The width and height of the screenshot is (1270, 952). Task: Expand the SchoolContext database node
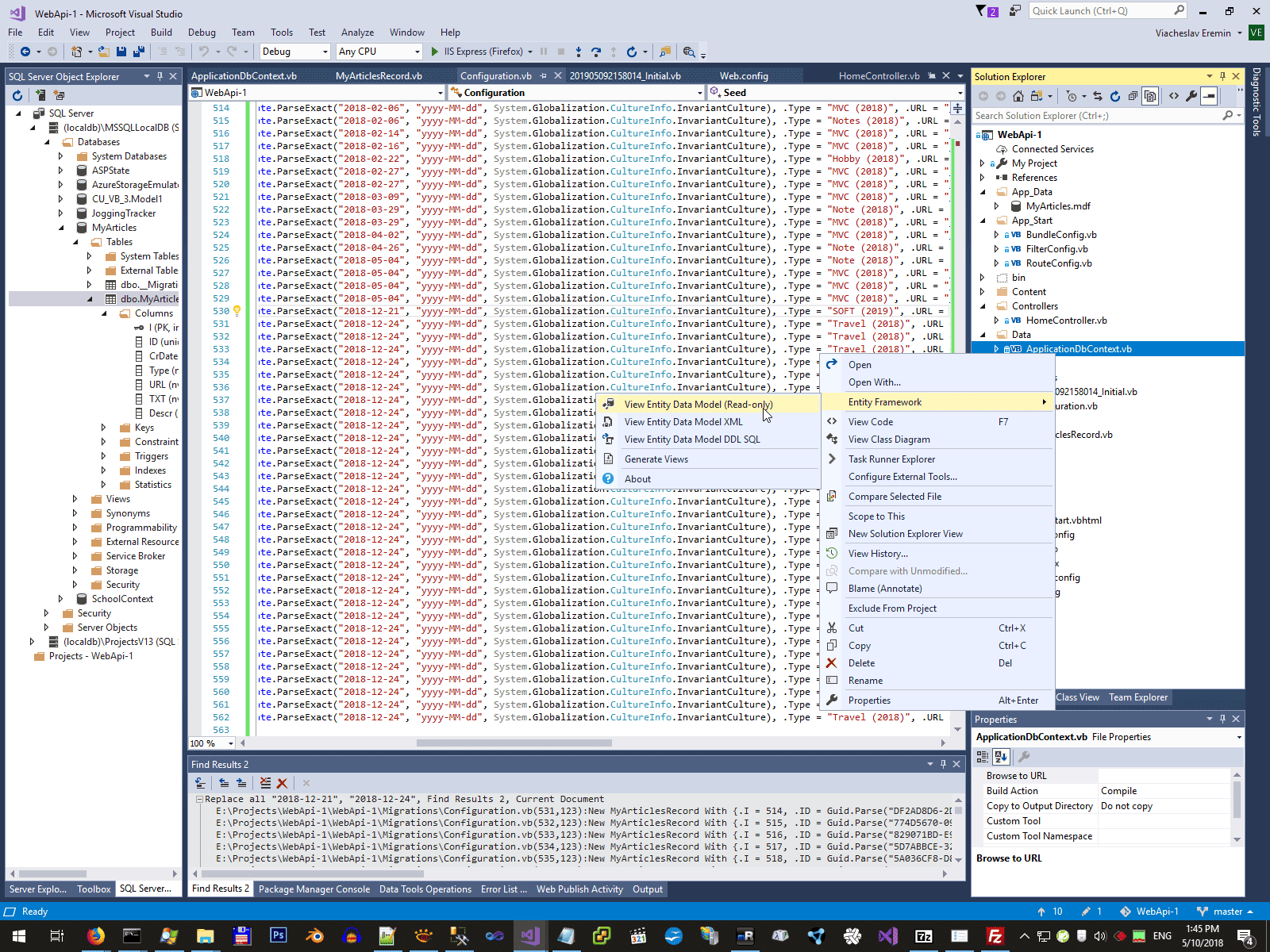pos(61,599)
